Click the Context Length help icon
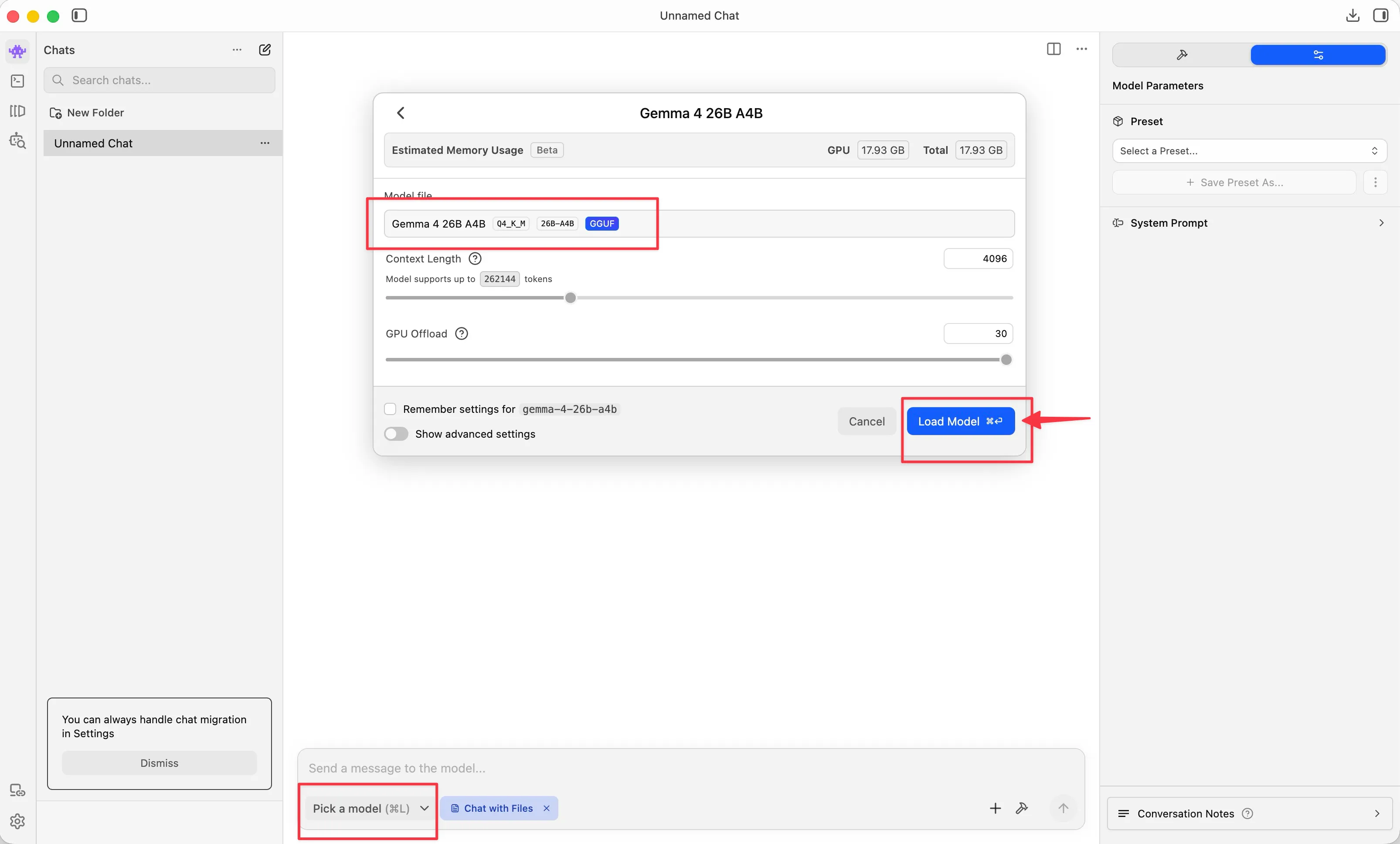Image resolution: width=1400 pixels, height=844 pixels. (475, 259)
